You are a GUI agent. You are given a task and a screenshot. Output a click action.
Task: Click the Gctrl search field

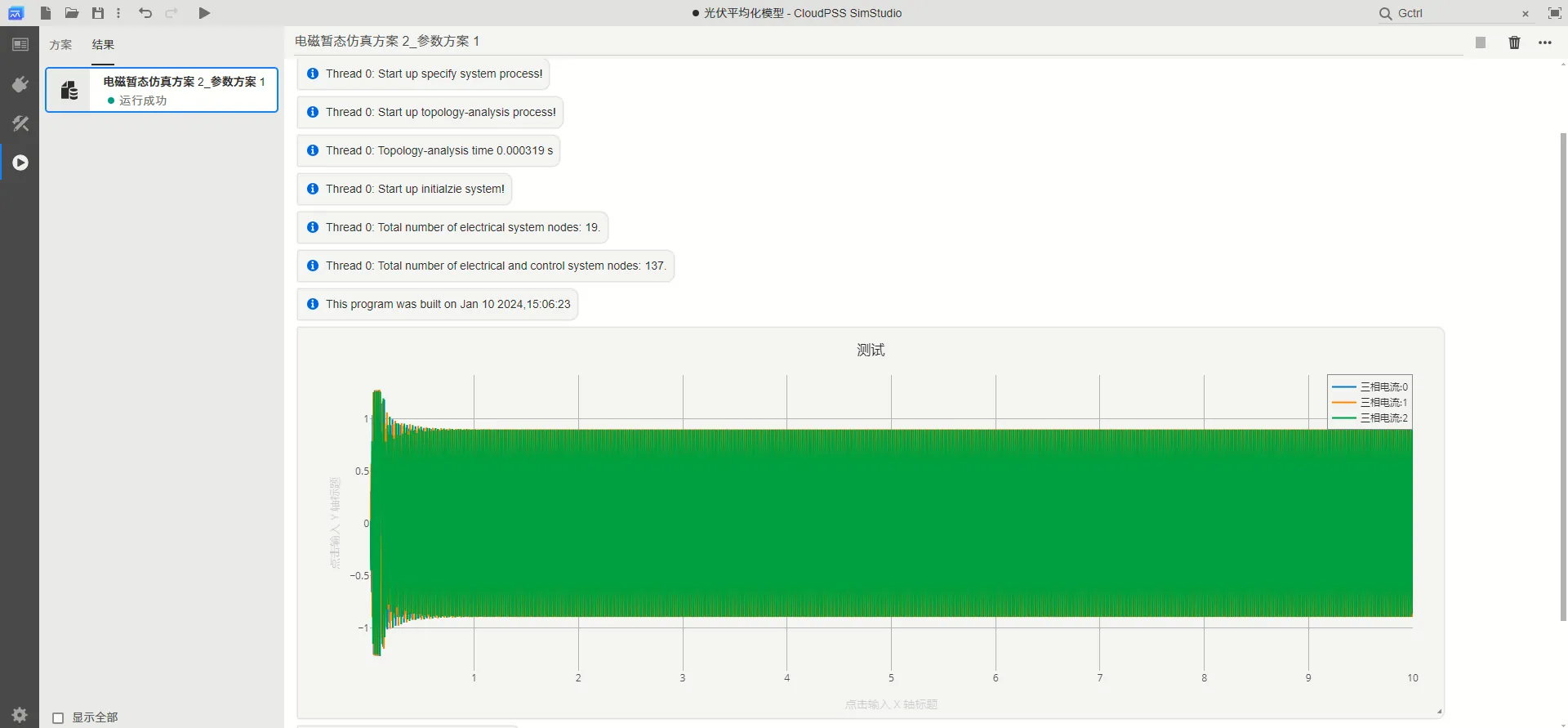pos(1456,13)
